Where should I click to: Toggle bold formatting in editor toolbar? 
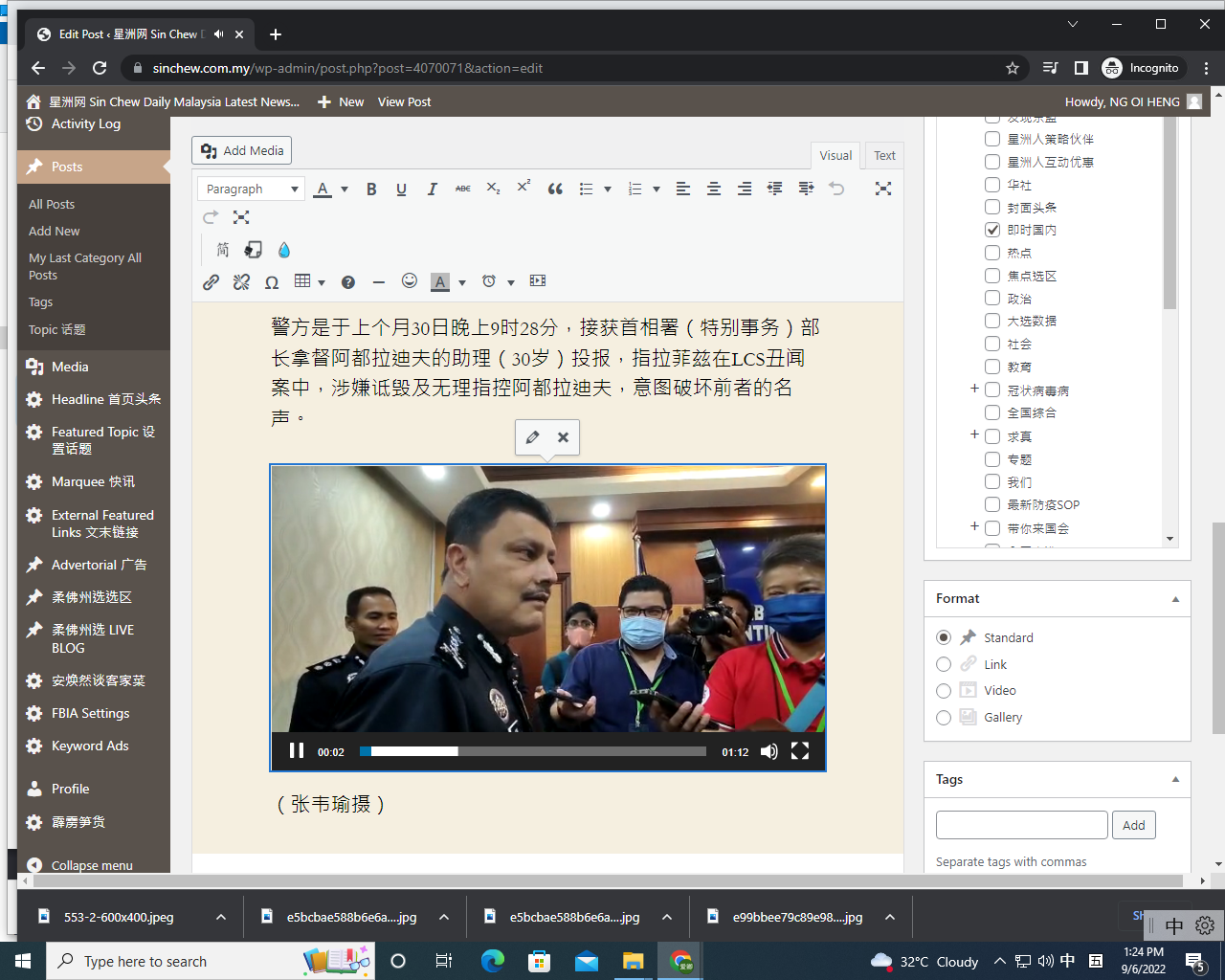coord(371,189)
